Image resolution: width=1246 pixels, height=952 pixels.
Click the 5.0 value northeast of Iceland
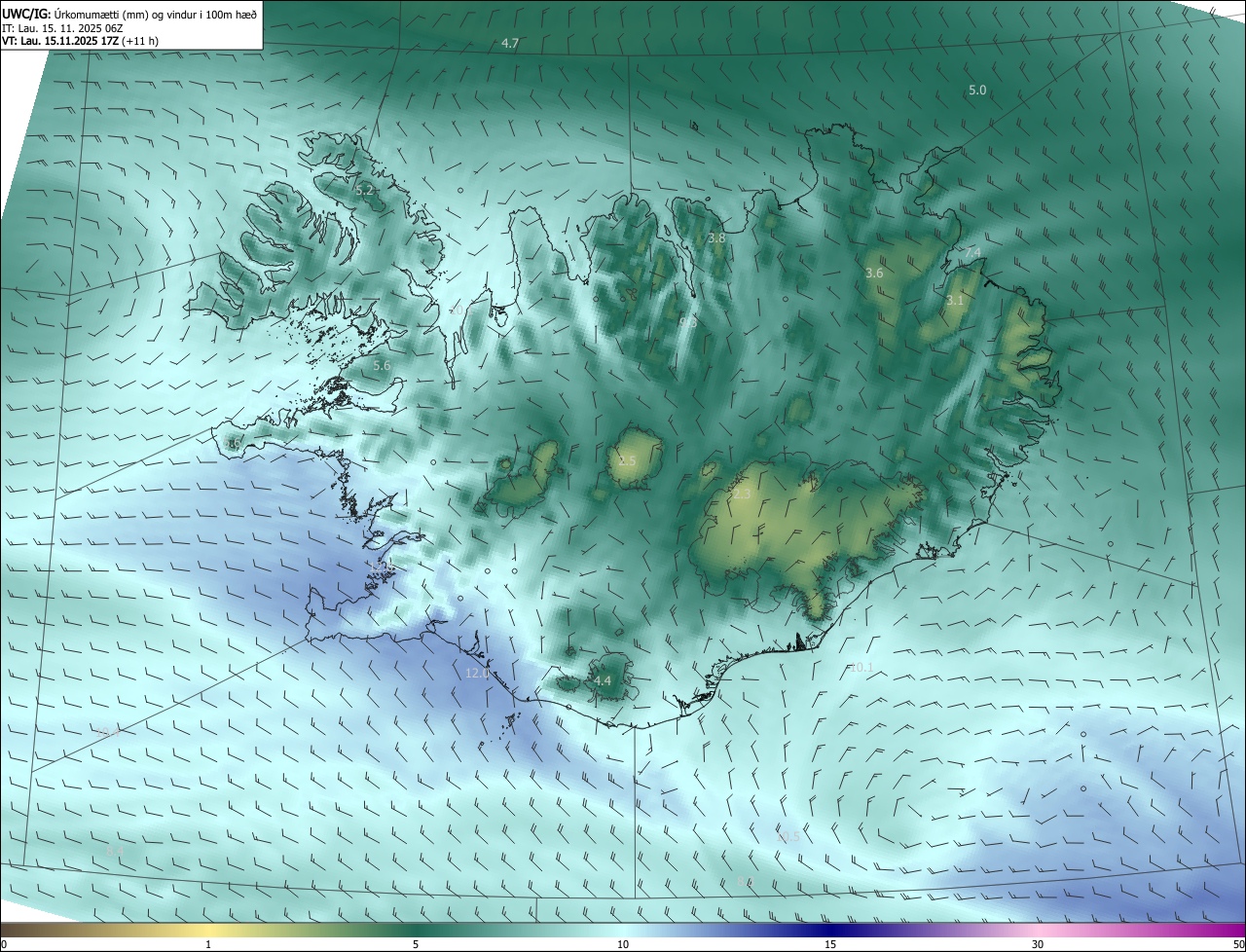tap(977, 90)
